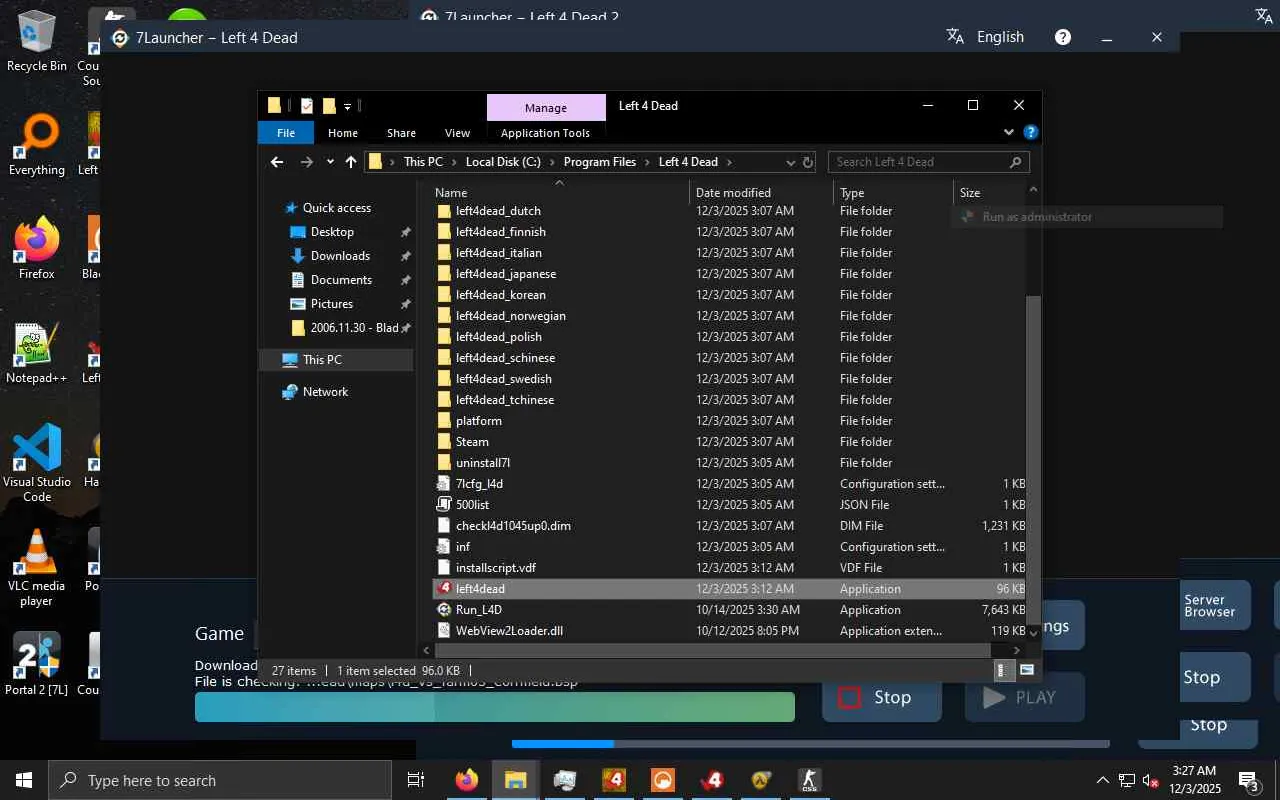
Task: Open Documents from Quick access
Action: point(341,280)
